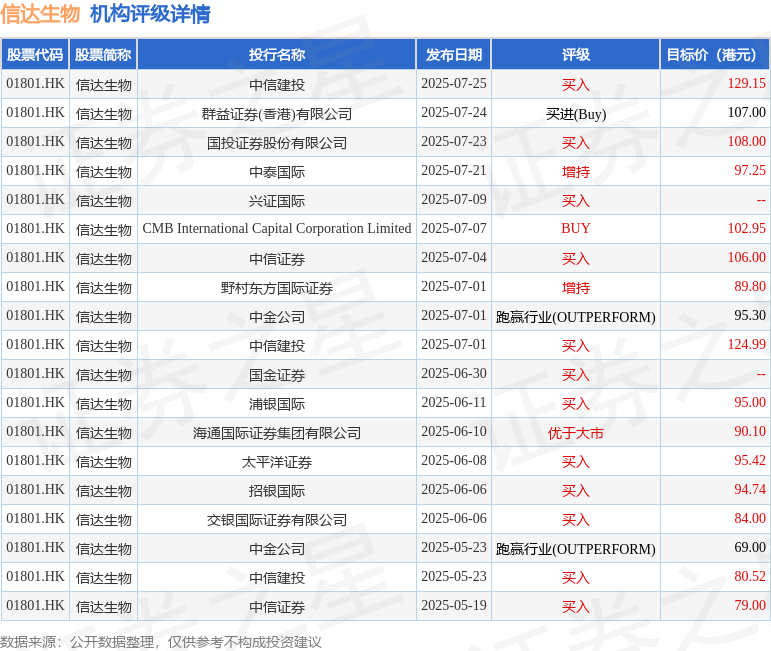Click target price 124.99
The image size is (771, 651).
[x=746, y=344]
